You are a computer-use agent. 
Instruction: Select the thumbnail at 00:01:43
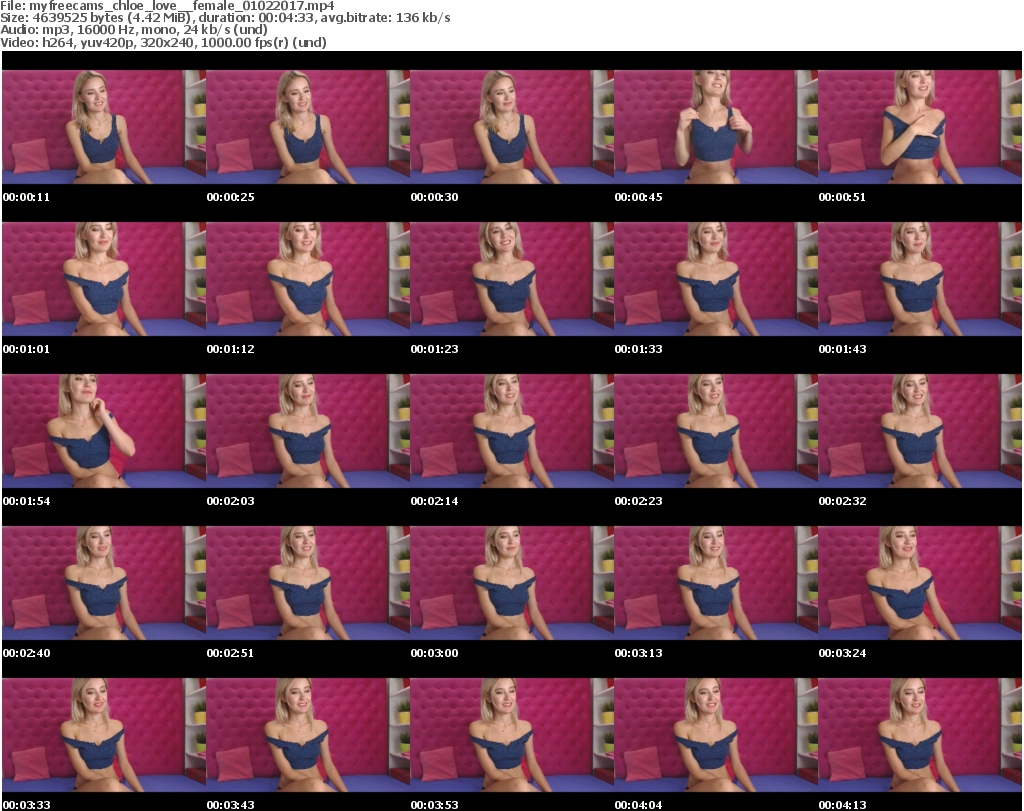point(920,279)
